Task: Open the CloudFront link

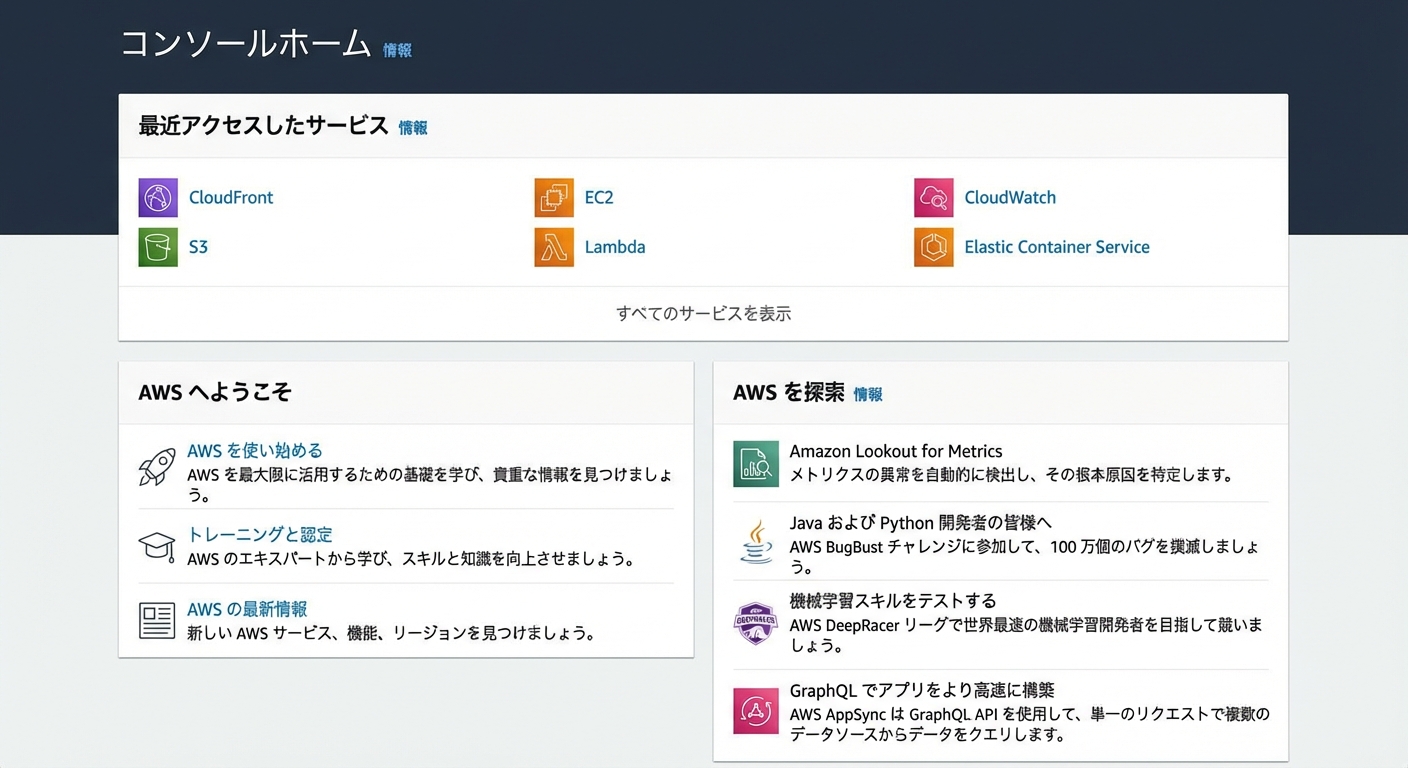Action: (231, 198)
